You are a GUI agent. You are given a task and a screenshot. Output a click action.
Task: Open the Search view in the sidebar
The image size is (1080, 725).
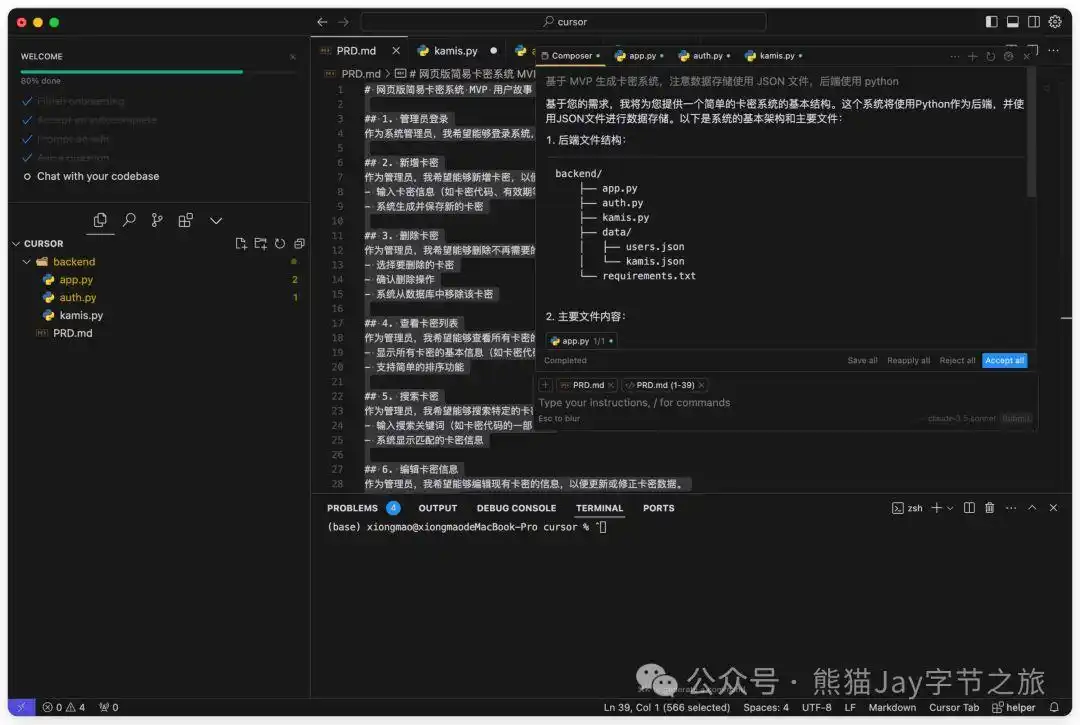[129, 220]
